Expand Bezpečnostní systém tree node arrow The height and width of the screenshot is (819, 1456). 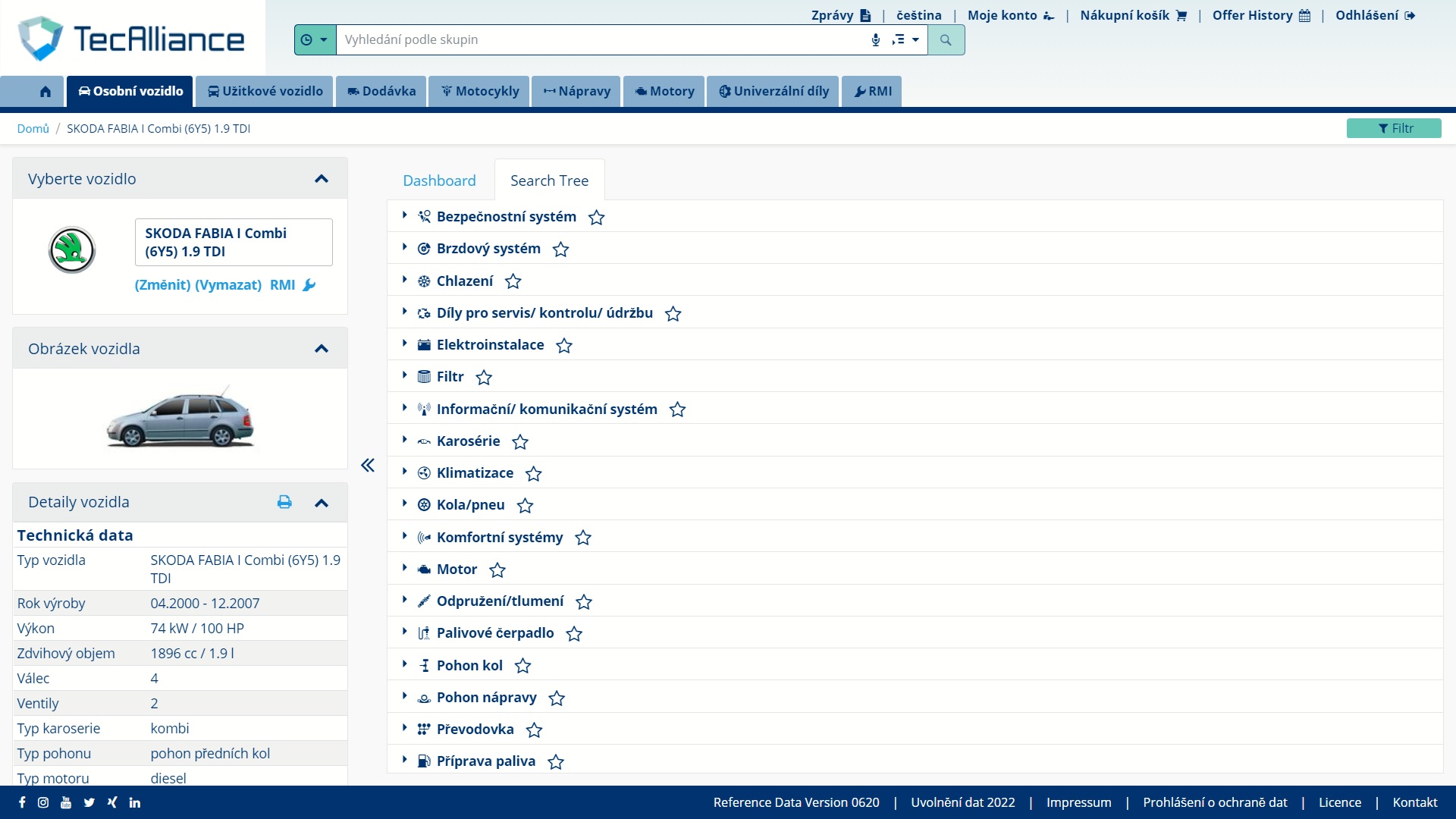pyautogui.click(x=405, y=216)
